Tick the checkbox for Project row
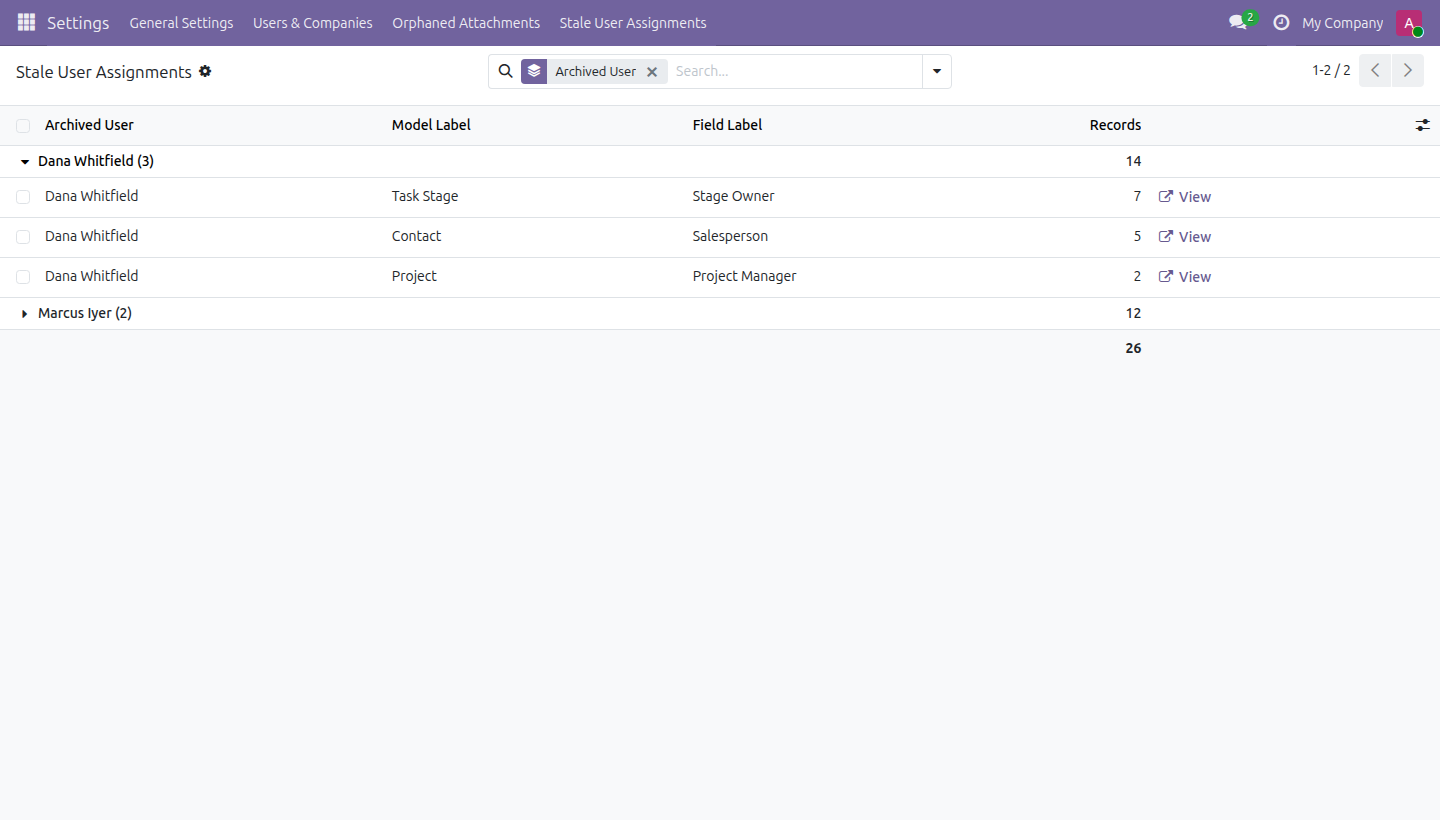Viewport: 1440px width, 820px height. pyautogui.click(x=23, y=277)
